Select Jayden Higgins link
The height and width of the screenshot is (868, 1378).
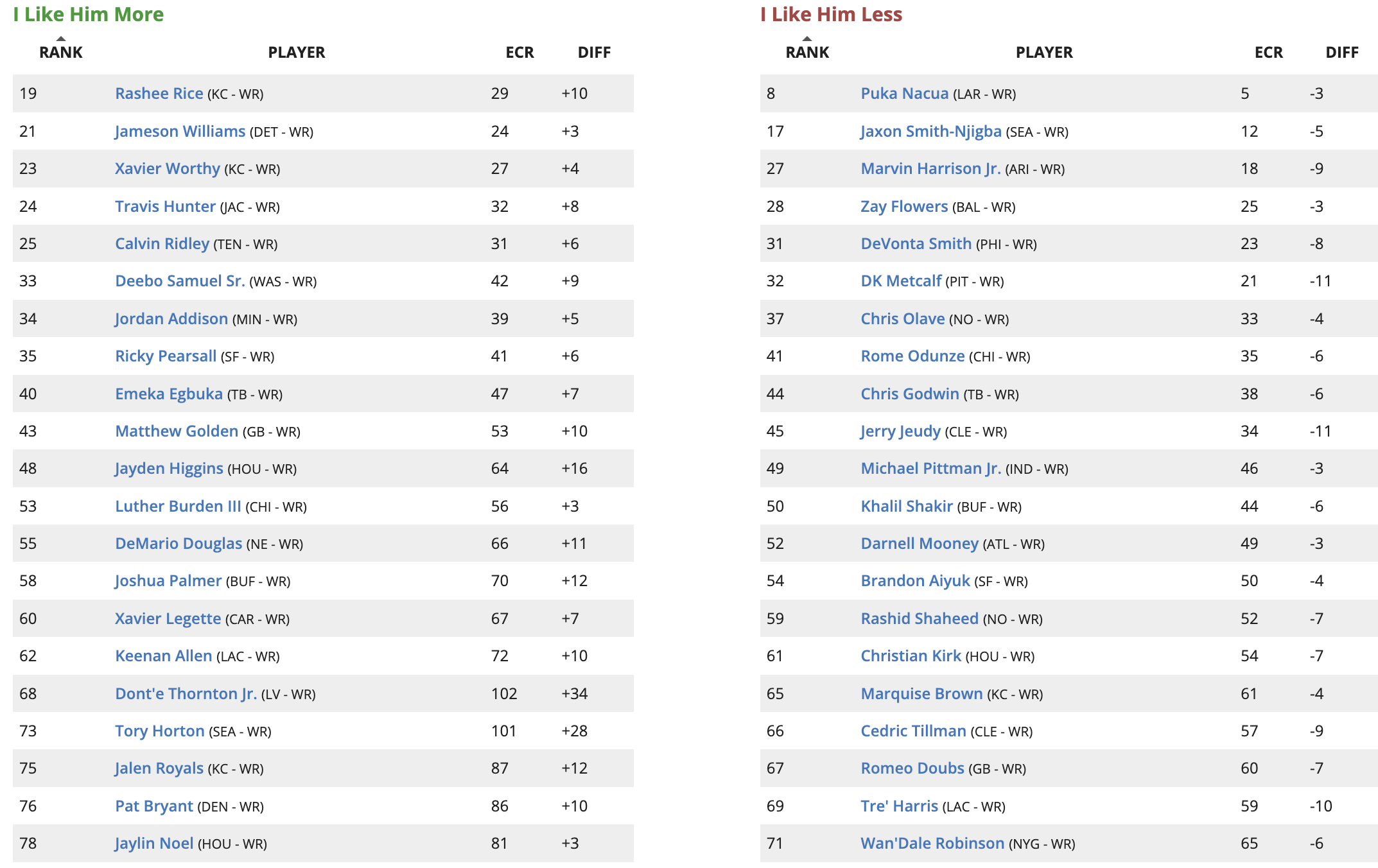coord(169,469)
